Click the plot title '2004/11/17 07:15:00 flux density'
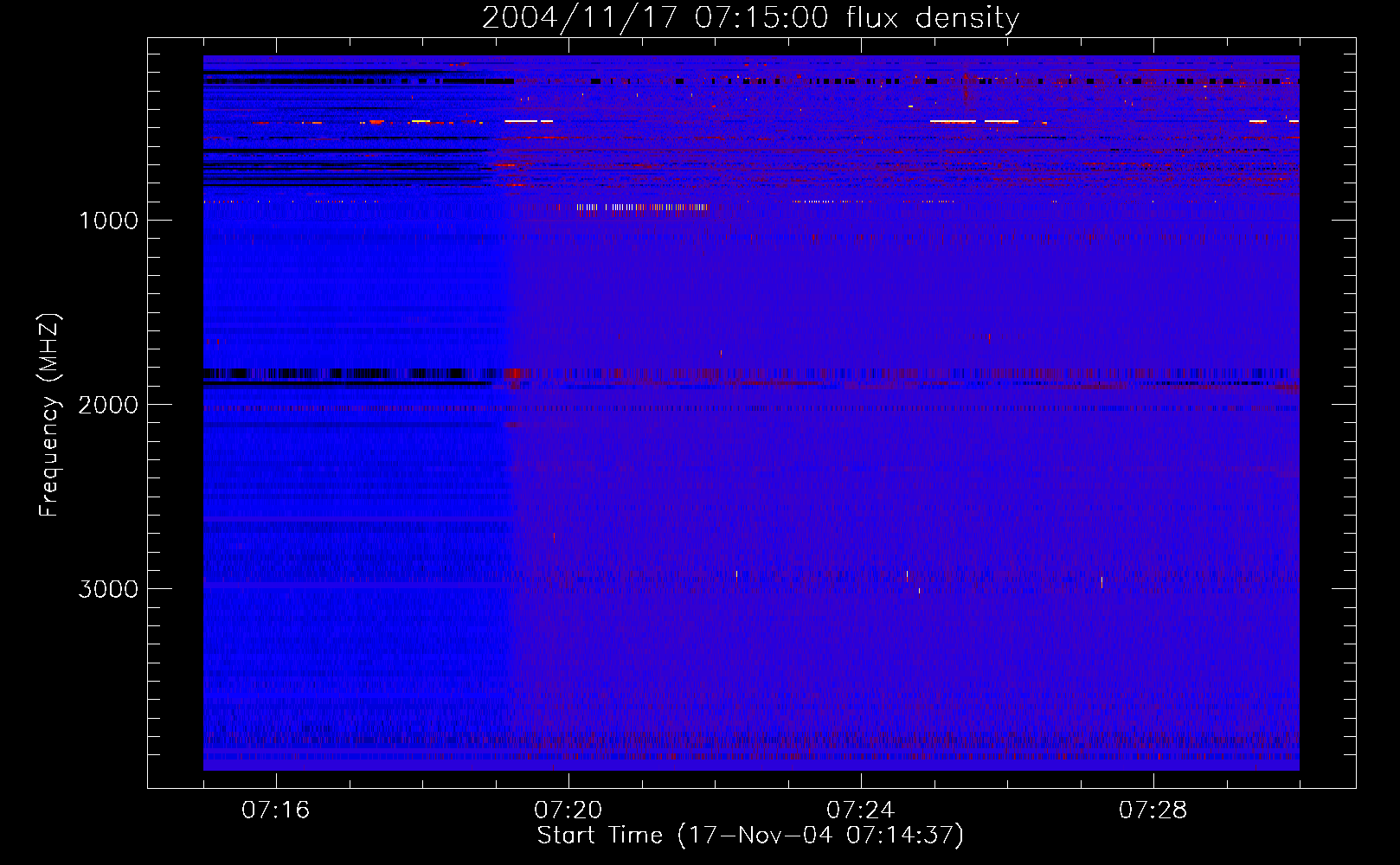1400x865 pixels. [x=750, y=17]
